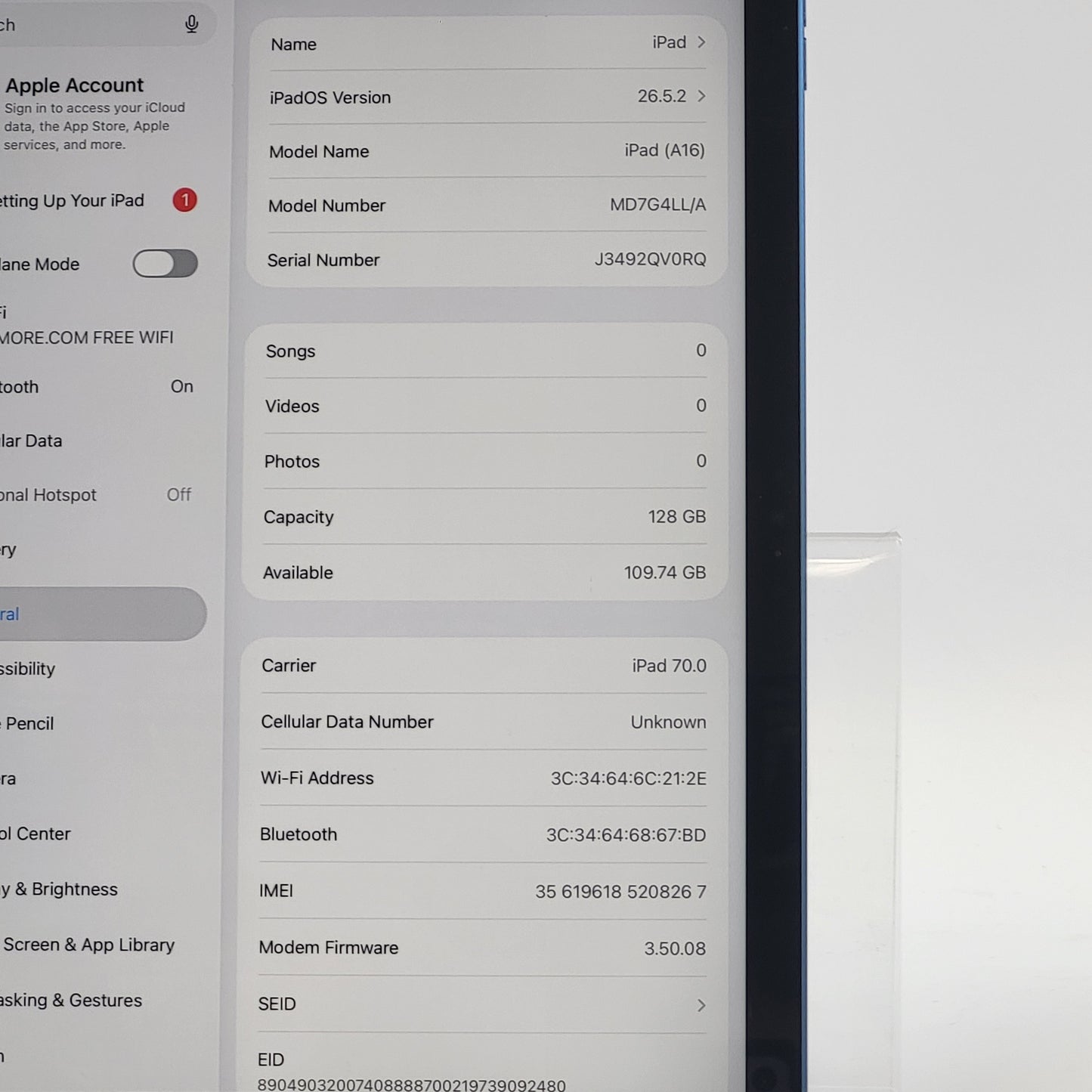Open the Apple Account sign-in section

tap(94, 113)
